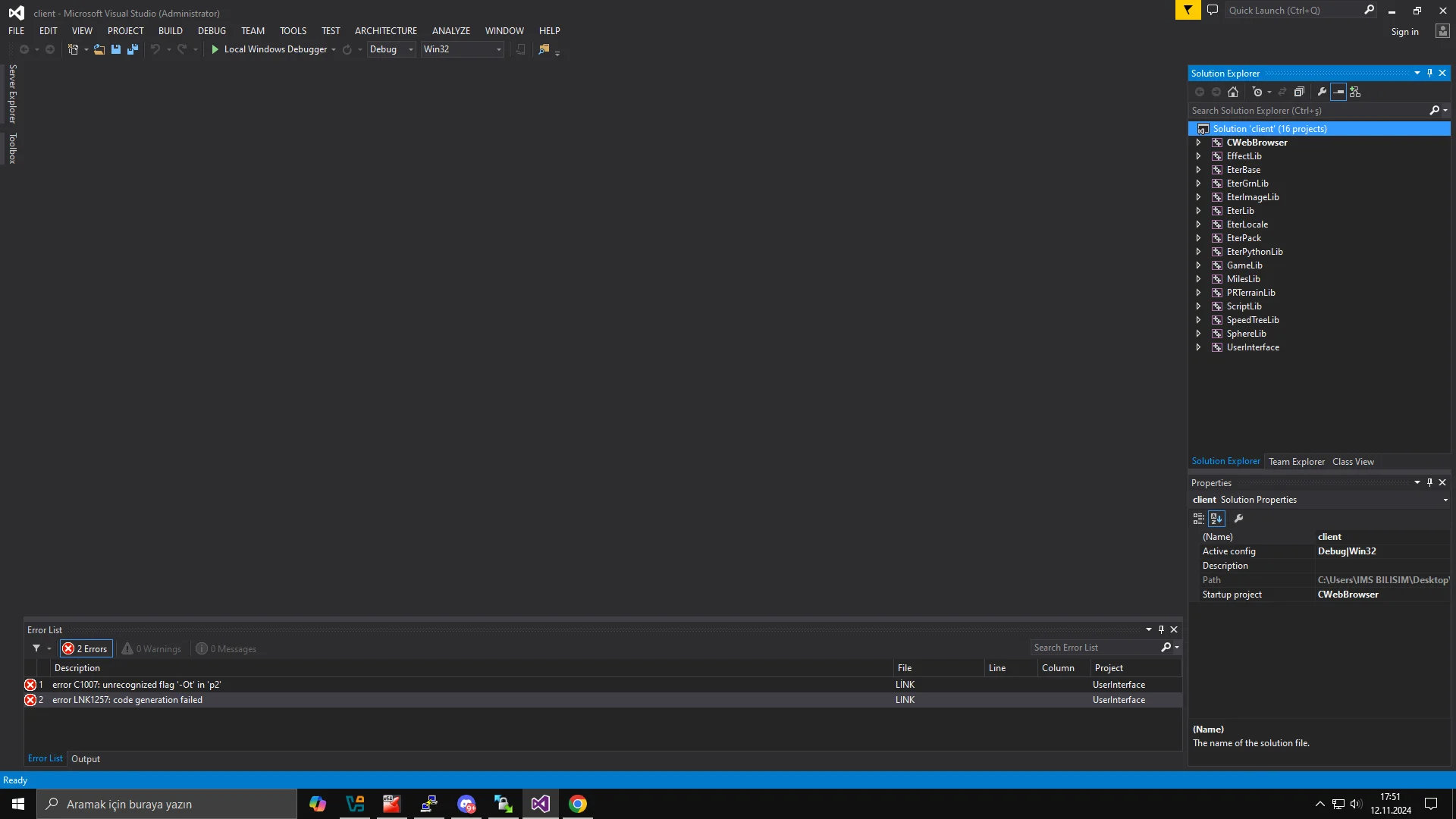The height and width of the screenshot is (819, 1456).
Task: Switch to the Team Explorer tab
Action: click(x=1297, y=462)
